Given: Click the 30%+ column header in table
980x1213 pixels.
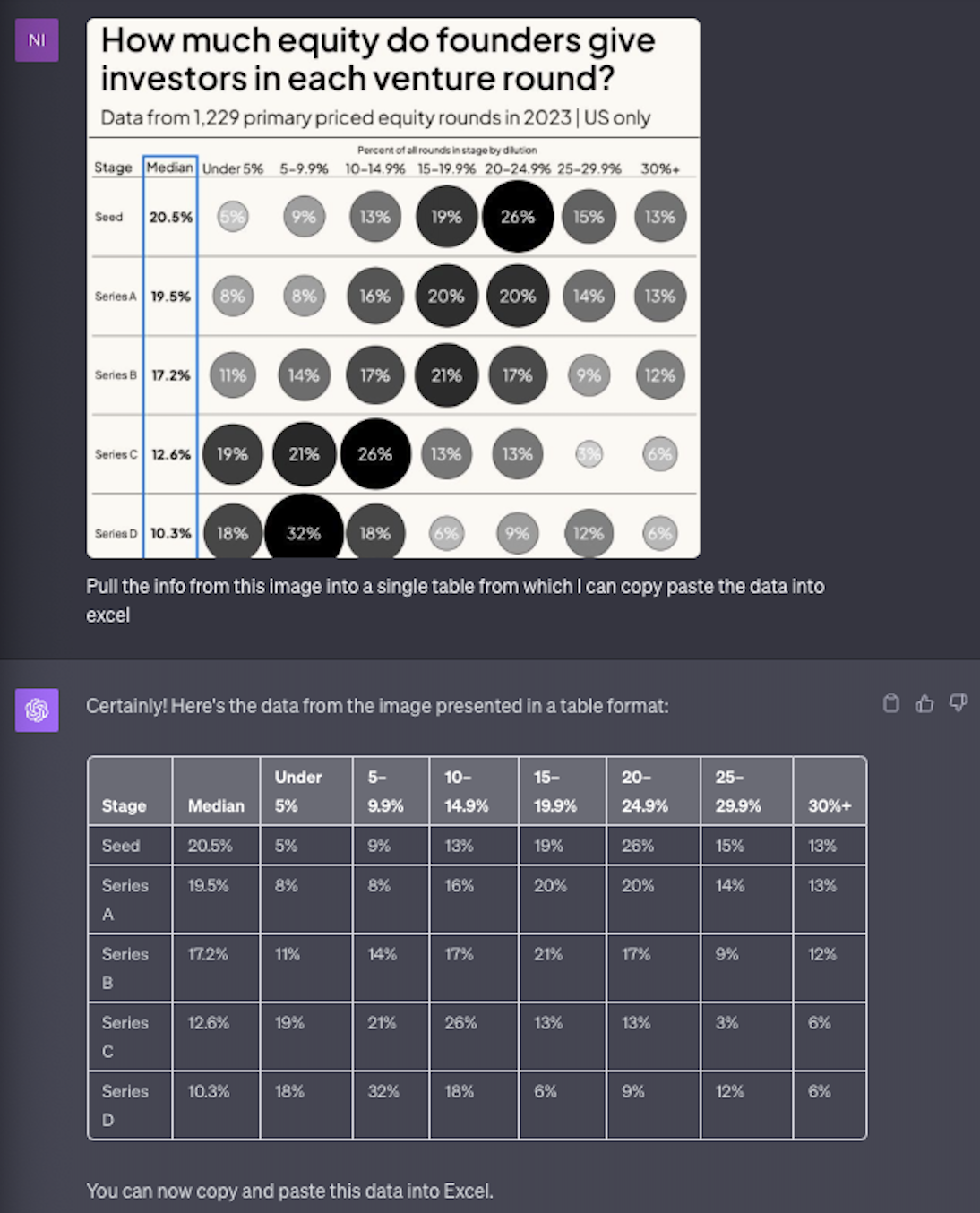Looking at the screenshot, I should pyautogui.click(x=830, y=805).
